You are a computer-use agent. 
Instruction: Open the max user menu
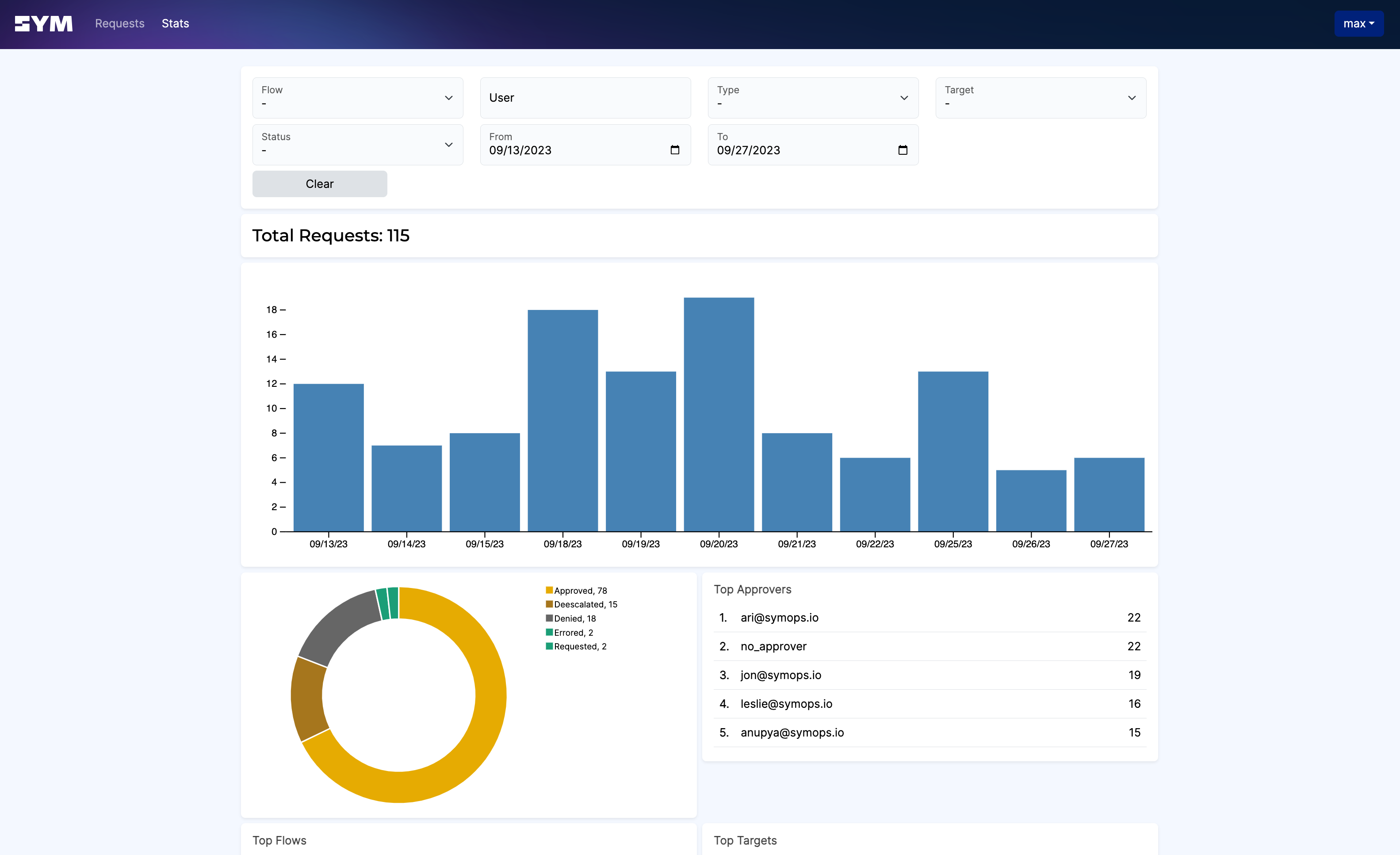click(x=1358, y=24)
